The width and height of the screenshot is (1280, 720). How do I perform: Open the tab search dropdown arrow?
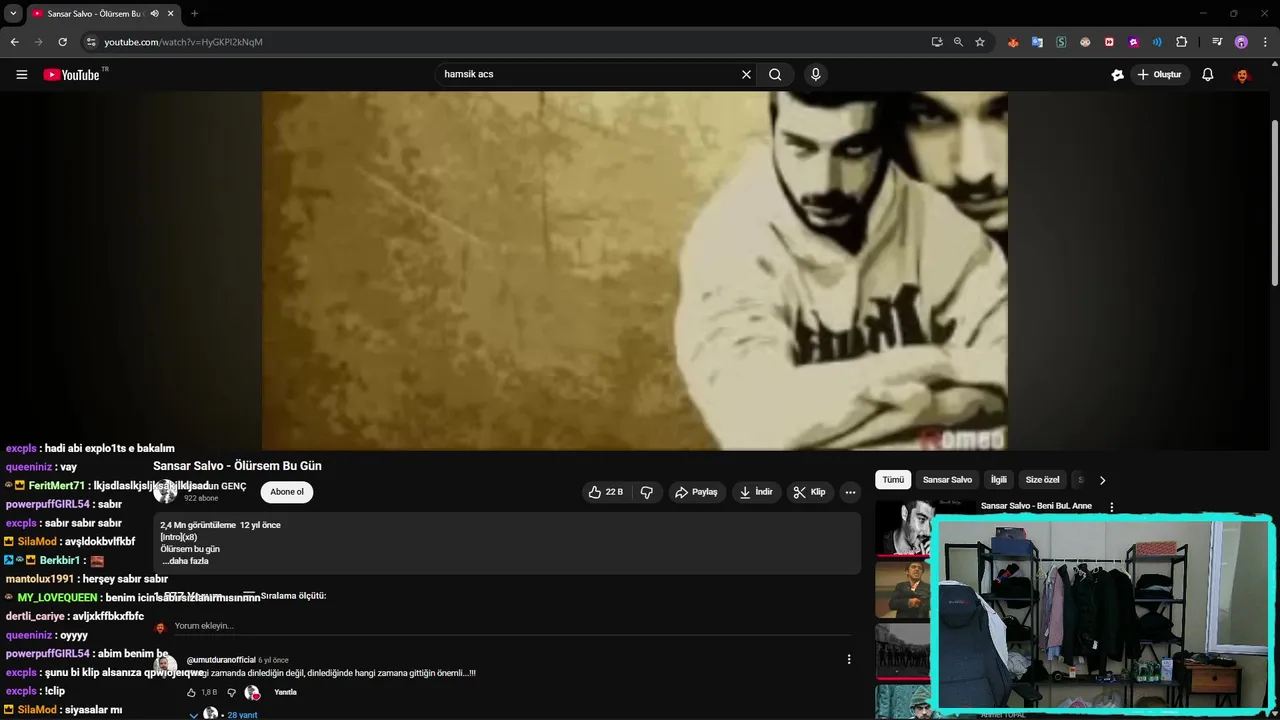pyautogui.click(x=13, y=13)
